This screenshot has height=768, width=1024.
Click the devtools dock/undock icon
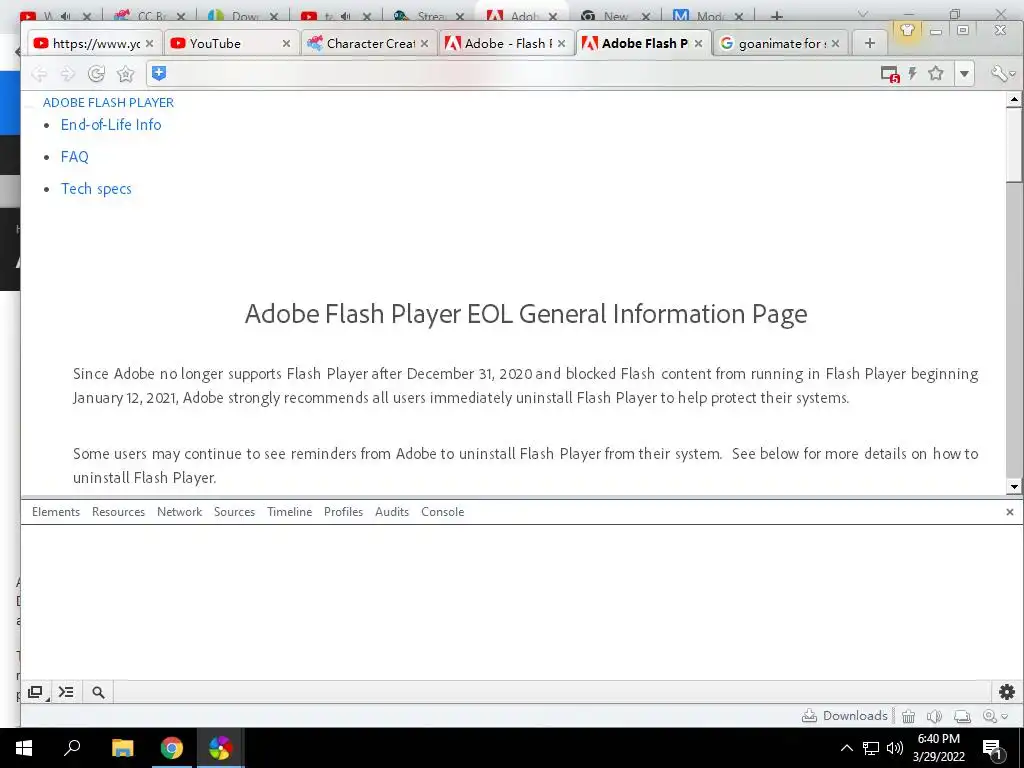click(x=36, y=692)
